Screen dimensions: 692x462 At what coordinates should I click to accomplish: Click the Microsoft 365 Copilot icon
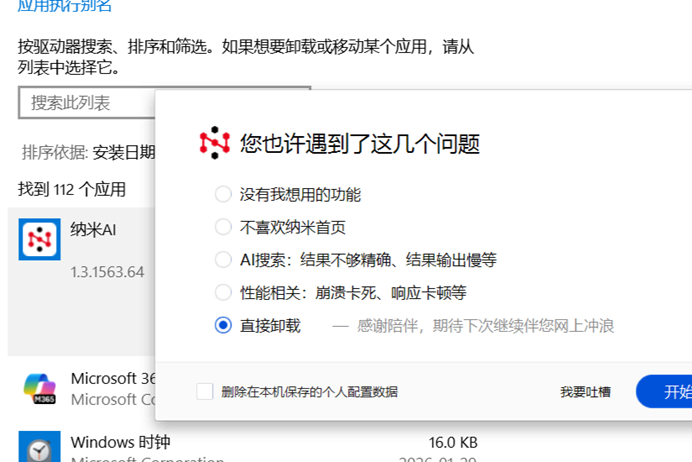39,390
